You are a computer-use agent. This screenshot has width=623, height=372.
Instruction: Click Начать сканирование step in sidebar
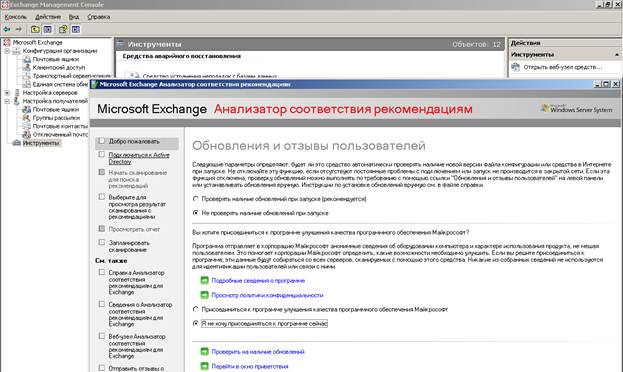[x=137, y=179]
